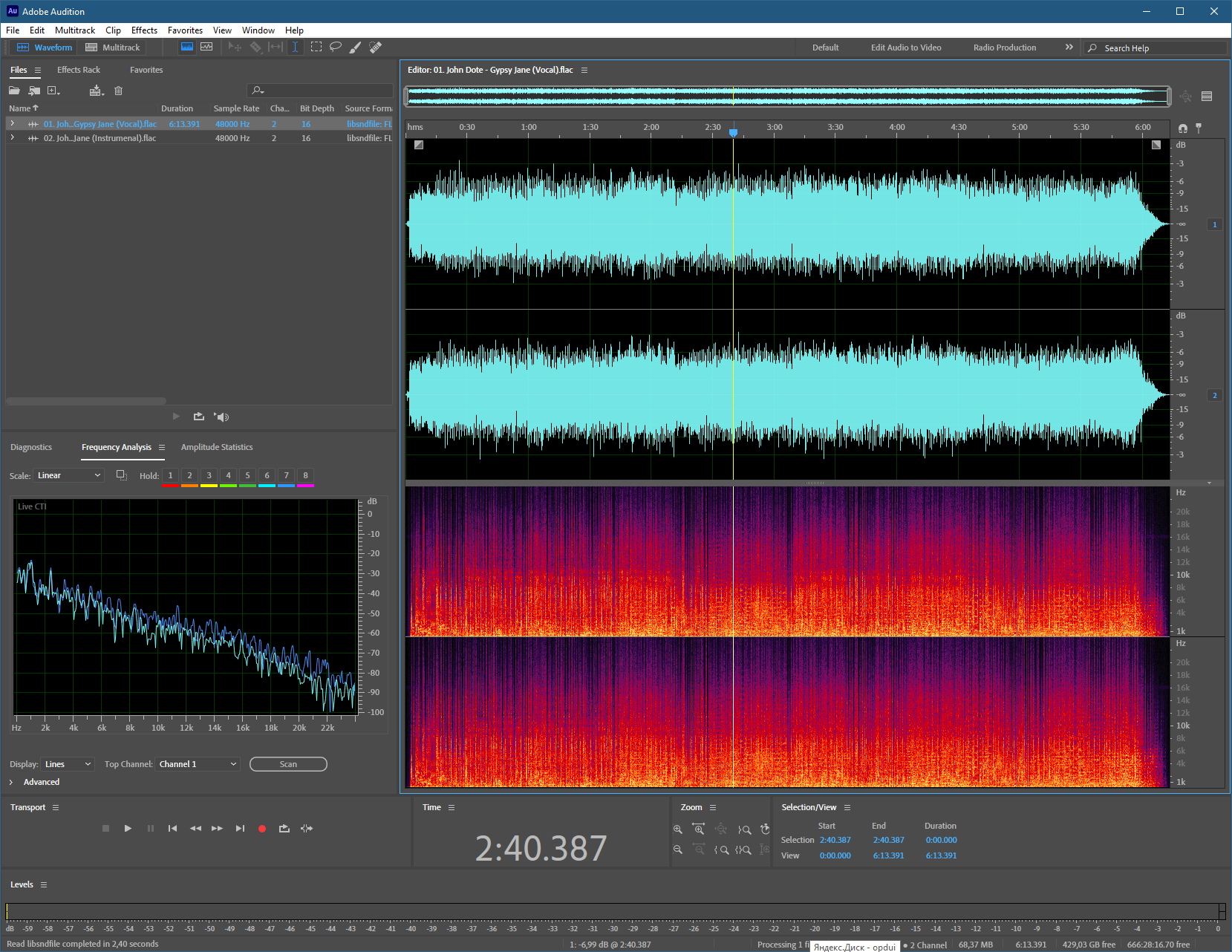Select the 02 Instrumenal flac file
The height and width of the screenshot is (952, 1232).
199,138
